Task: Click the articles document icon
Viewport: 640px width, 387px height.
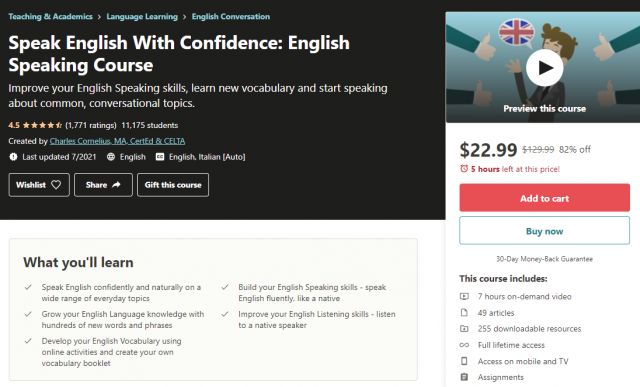Action: click(x=464, y=313)
